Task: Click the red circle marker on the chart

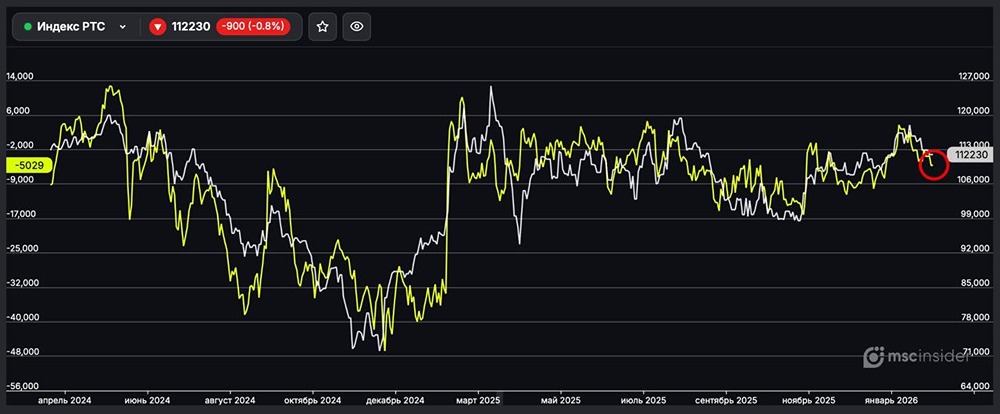Action: click(x=933, y=164)
